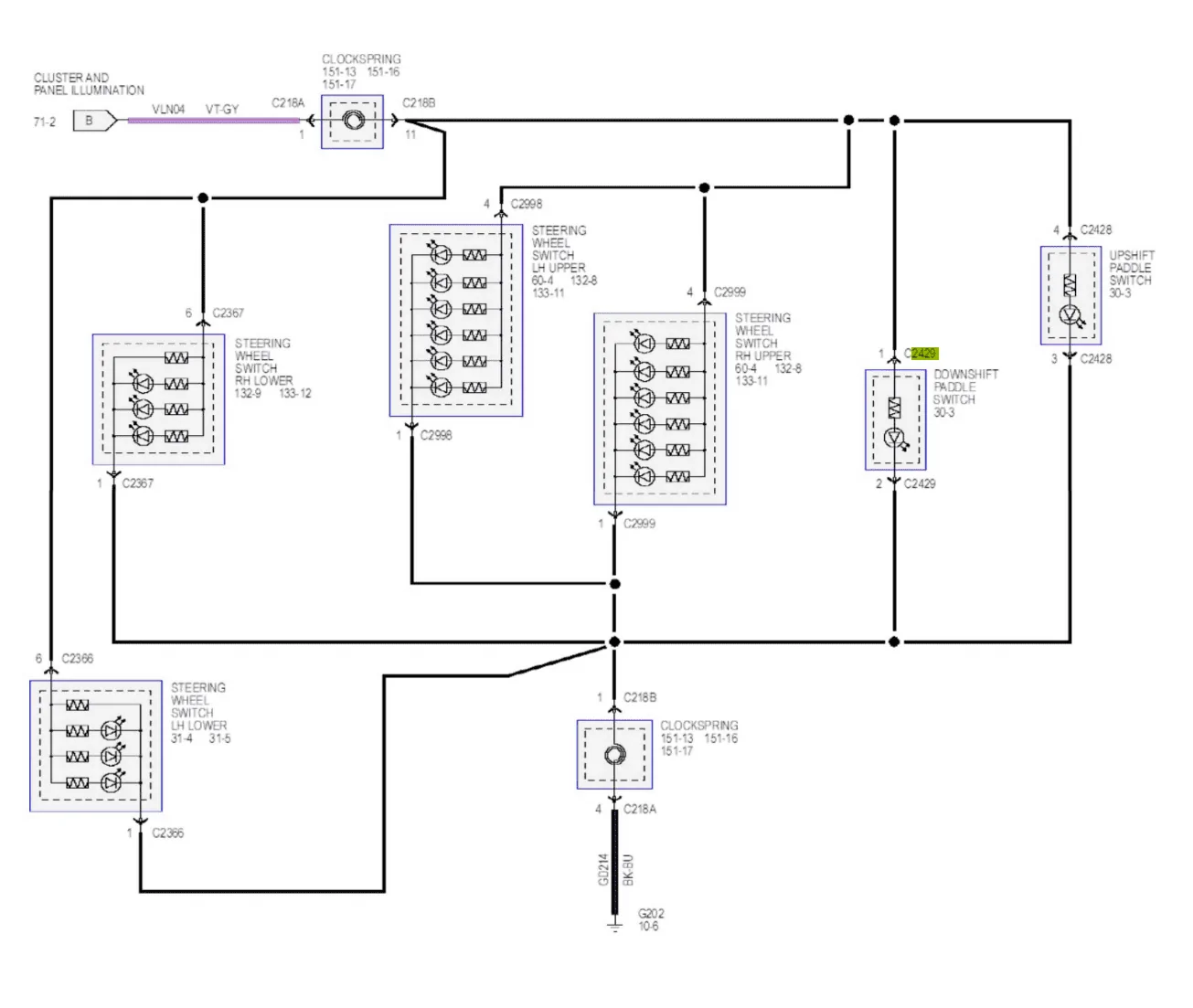Click the C2999 label at pin 1
1193x1008 pixels.
(x=640, y=524)
